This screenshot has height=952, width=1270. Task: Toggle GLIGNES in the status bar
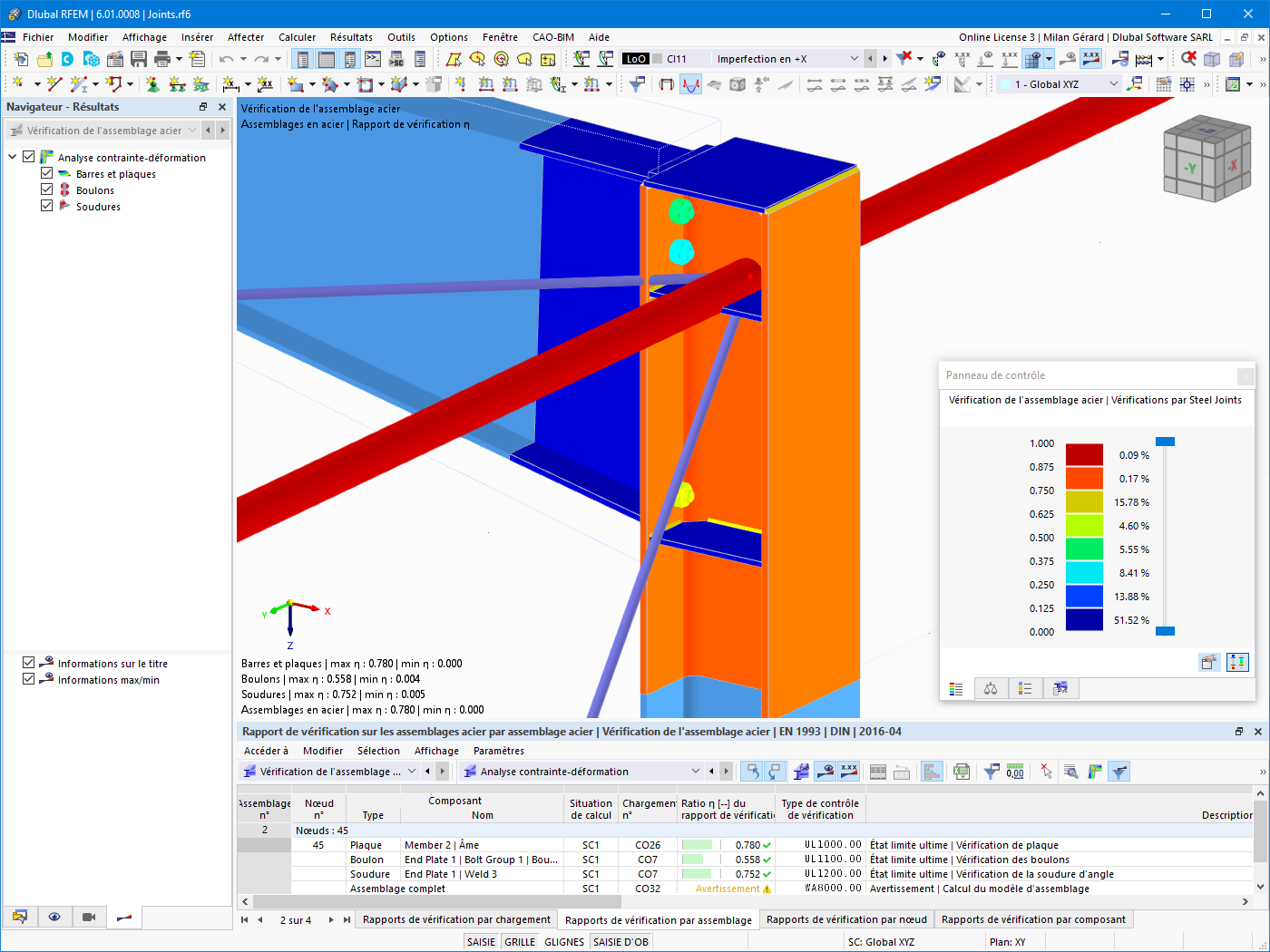click(564, 942)
